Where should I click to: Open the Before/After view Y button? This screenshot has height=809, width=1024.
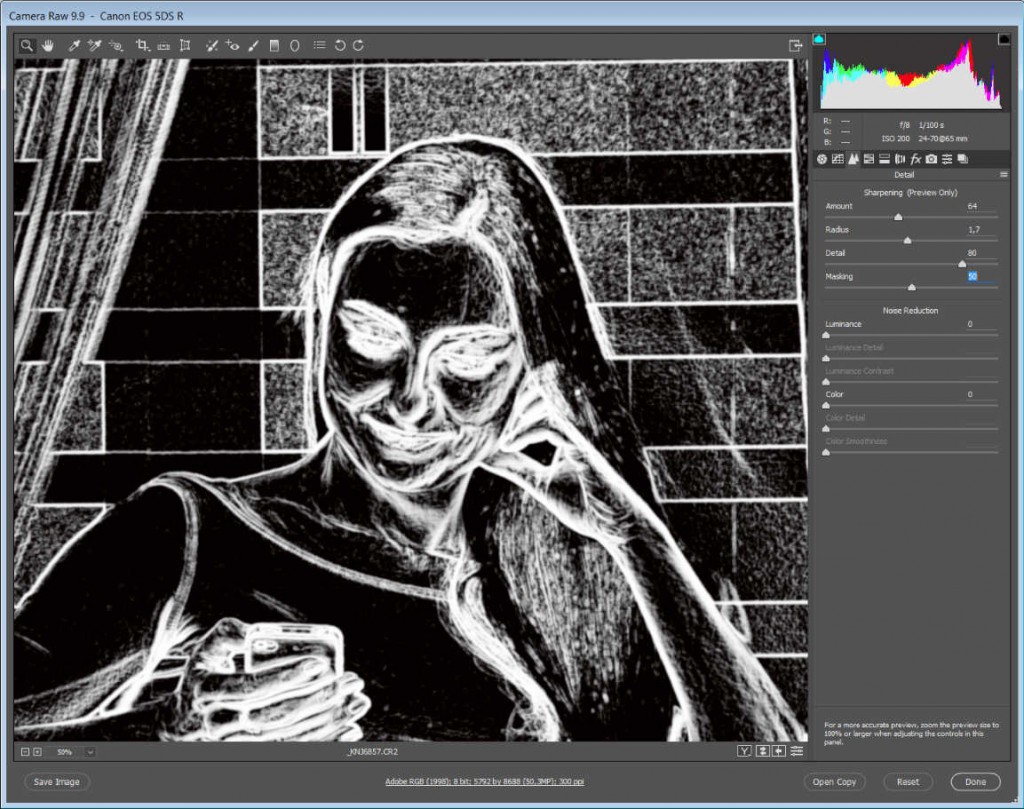744,751
